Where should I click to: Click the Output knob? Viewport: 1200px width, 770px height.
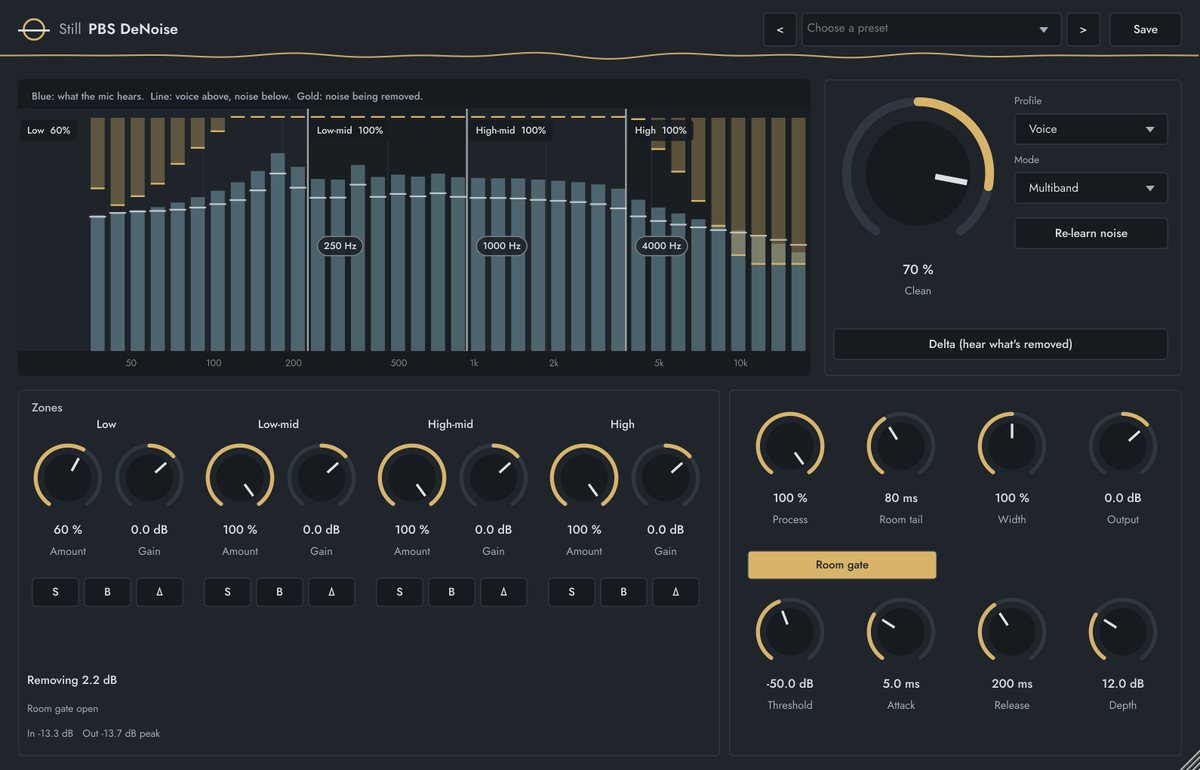(x=1123, y=445)
